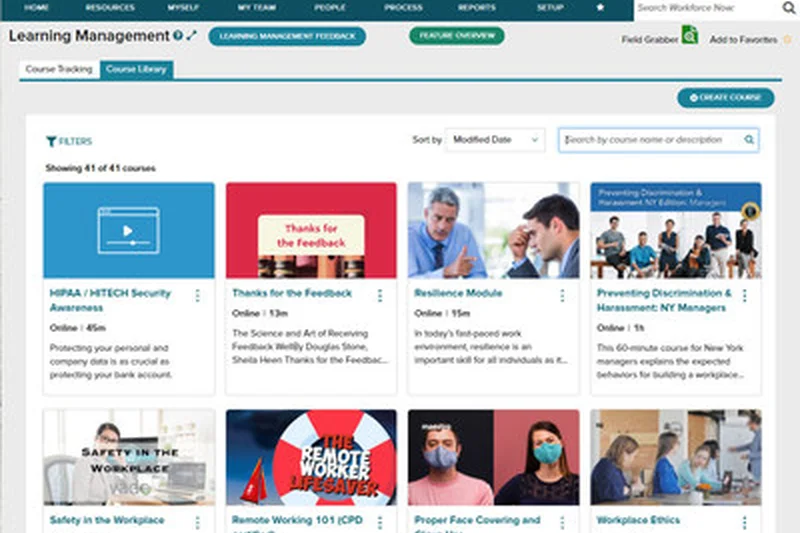Image resolution: width=800 pixels, height=533 pixels.
Task: Expand the Modified Date sort dropdown
Action: 494,140
